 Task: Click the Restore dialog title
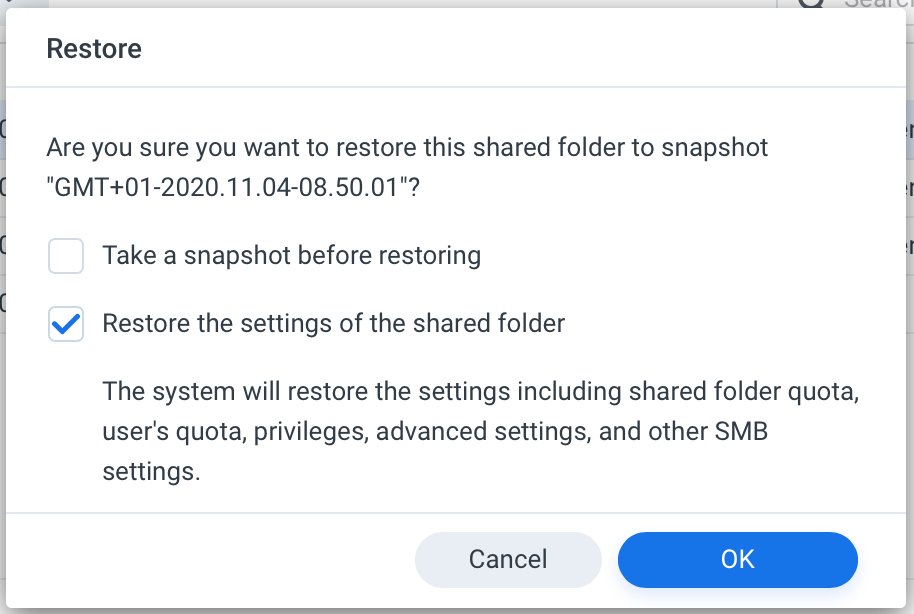[x=94, y=48]
